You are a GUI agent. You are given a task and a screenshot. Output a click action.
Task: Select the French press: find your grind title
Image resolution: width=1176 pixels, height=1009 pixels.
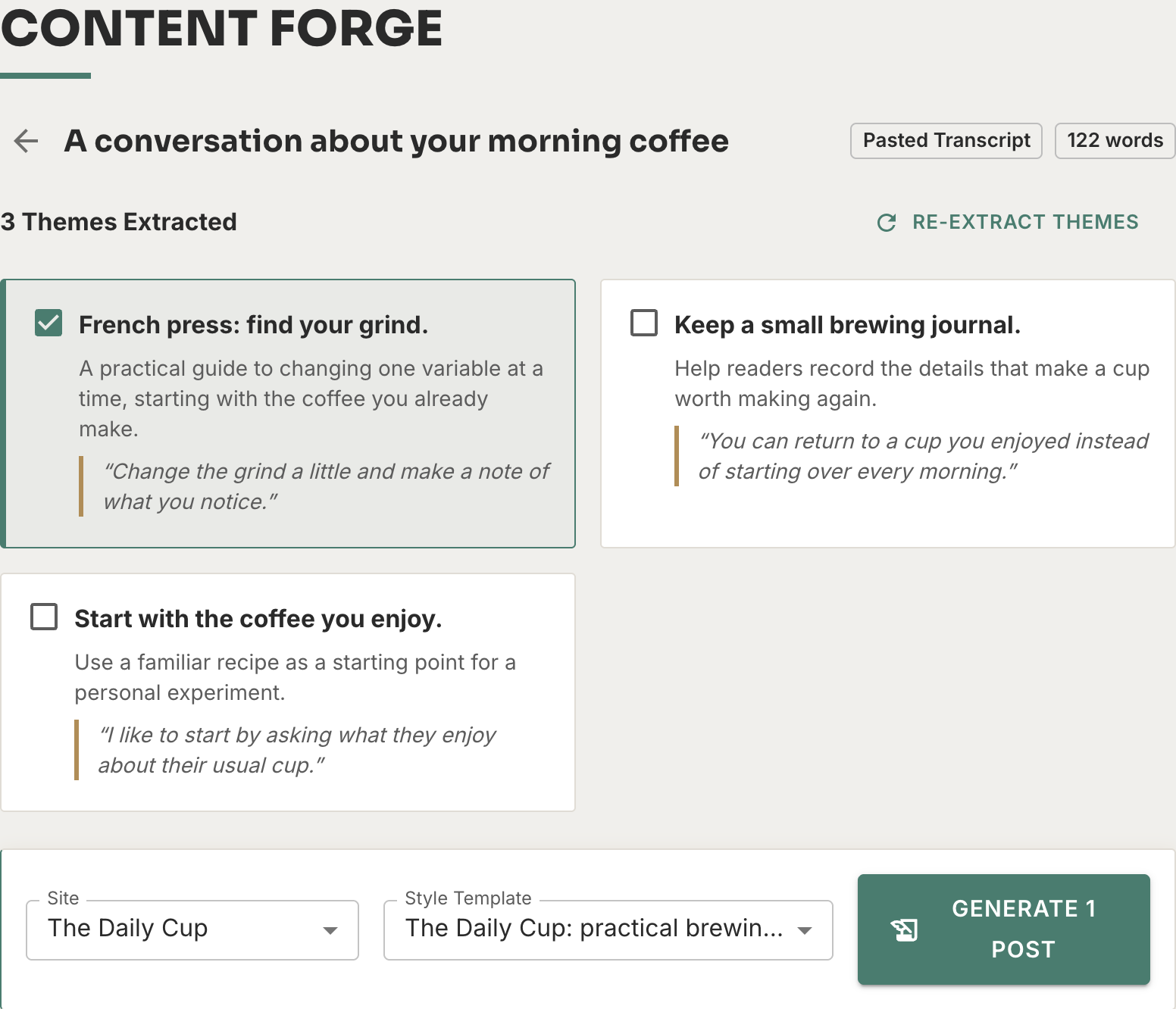pyautogui.click(x=254, y=325)
